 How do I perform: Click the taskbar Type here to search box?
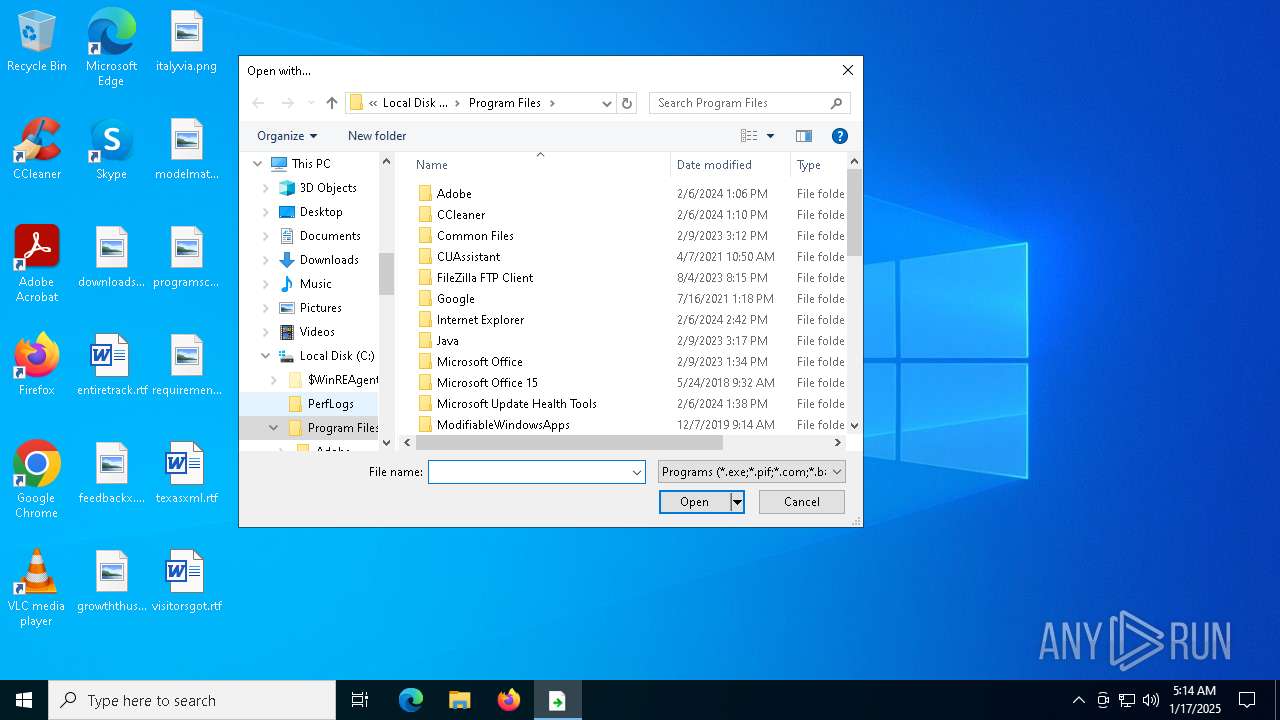coord(192,700)
